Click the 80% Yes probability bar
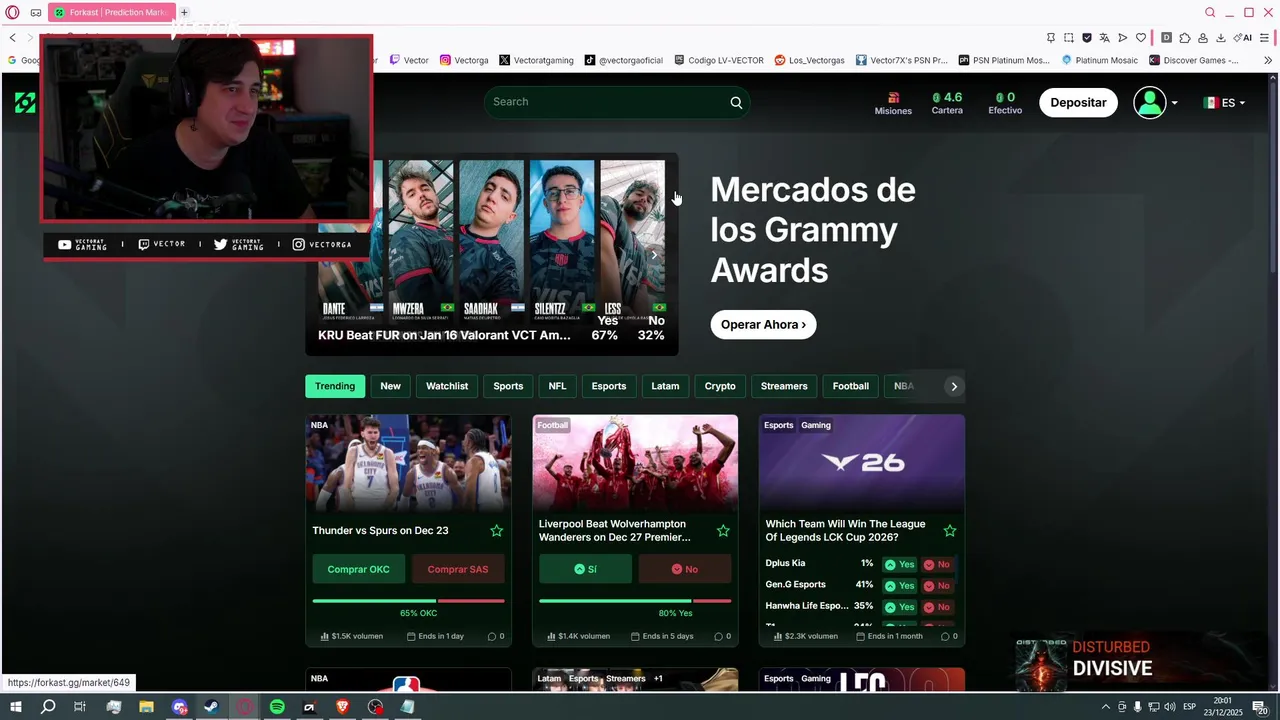 pyautogui.click(x=635, y=601)
